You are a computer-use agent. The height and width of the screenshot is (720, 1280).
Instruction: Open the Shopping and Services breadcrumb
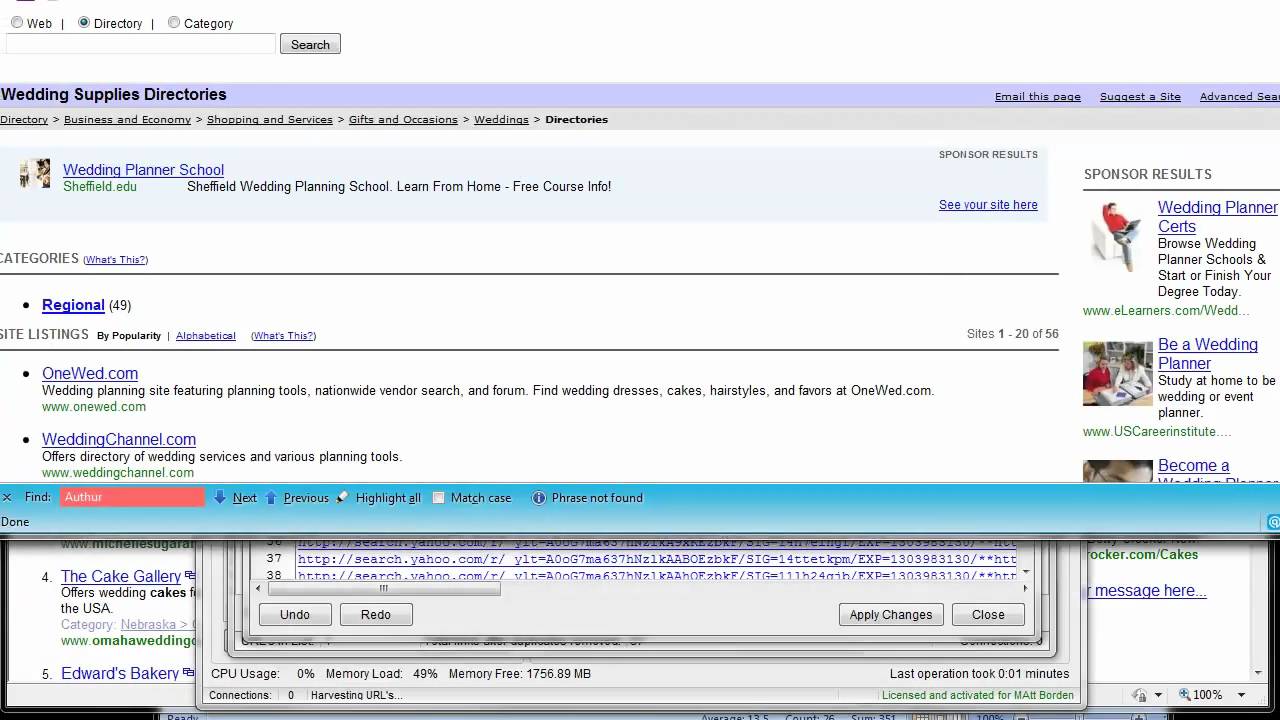pos(270,119)
